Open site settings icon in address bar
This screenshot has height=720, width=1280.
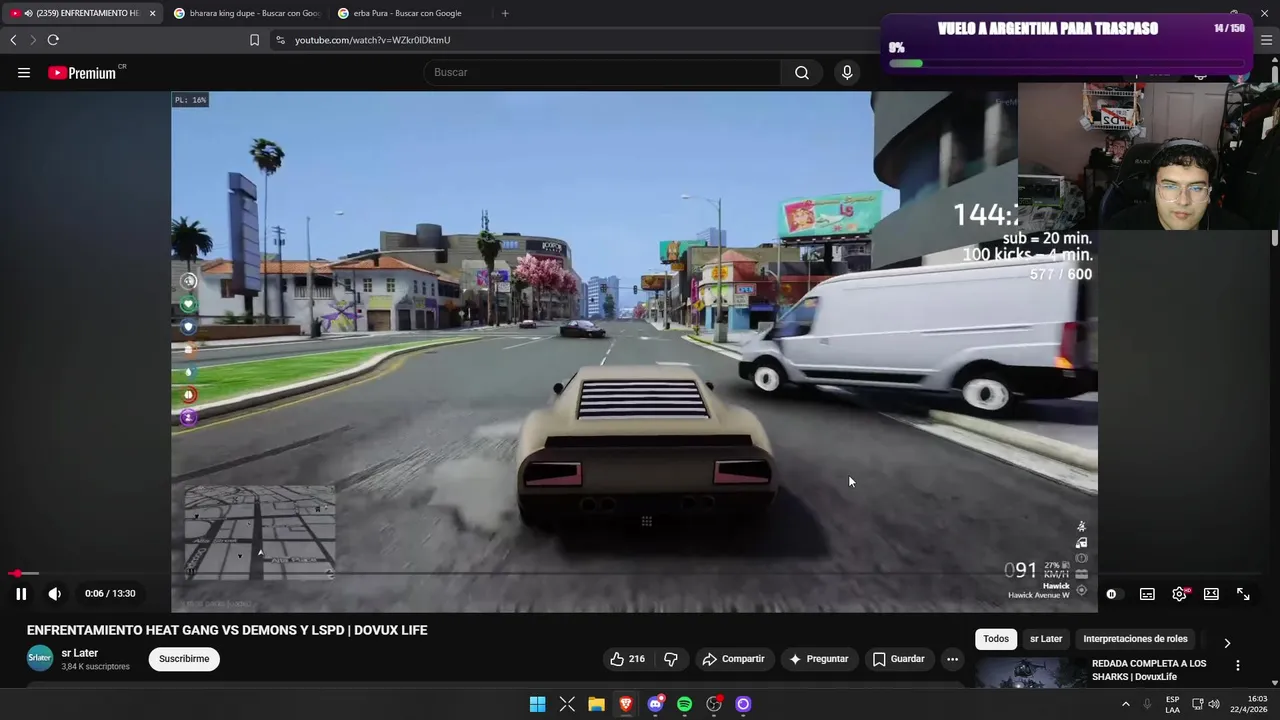[280, 40]
